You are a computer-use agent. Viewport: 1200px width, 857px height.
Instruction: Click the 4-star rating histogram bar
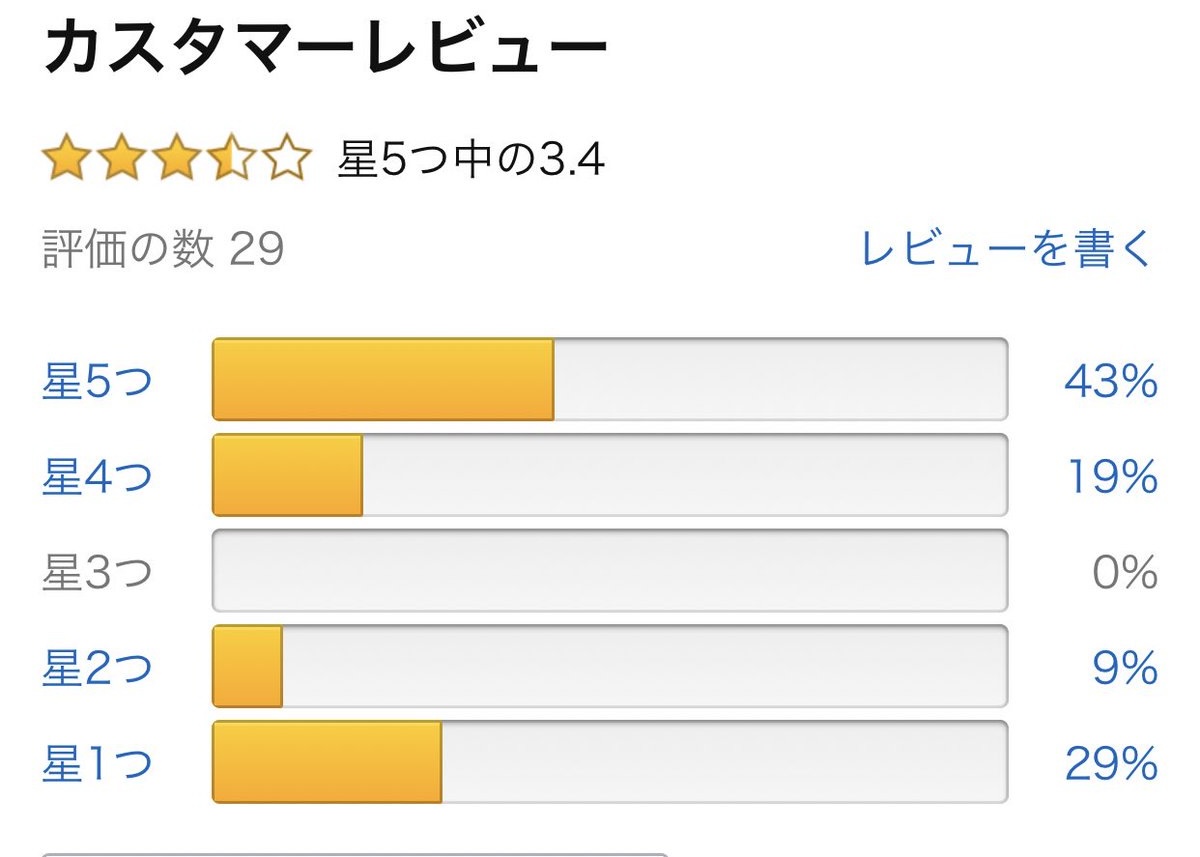click(609, 476)
